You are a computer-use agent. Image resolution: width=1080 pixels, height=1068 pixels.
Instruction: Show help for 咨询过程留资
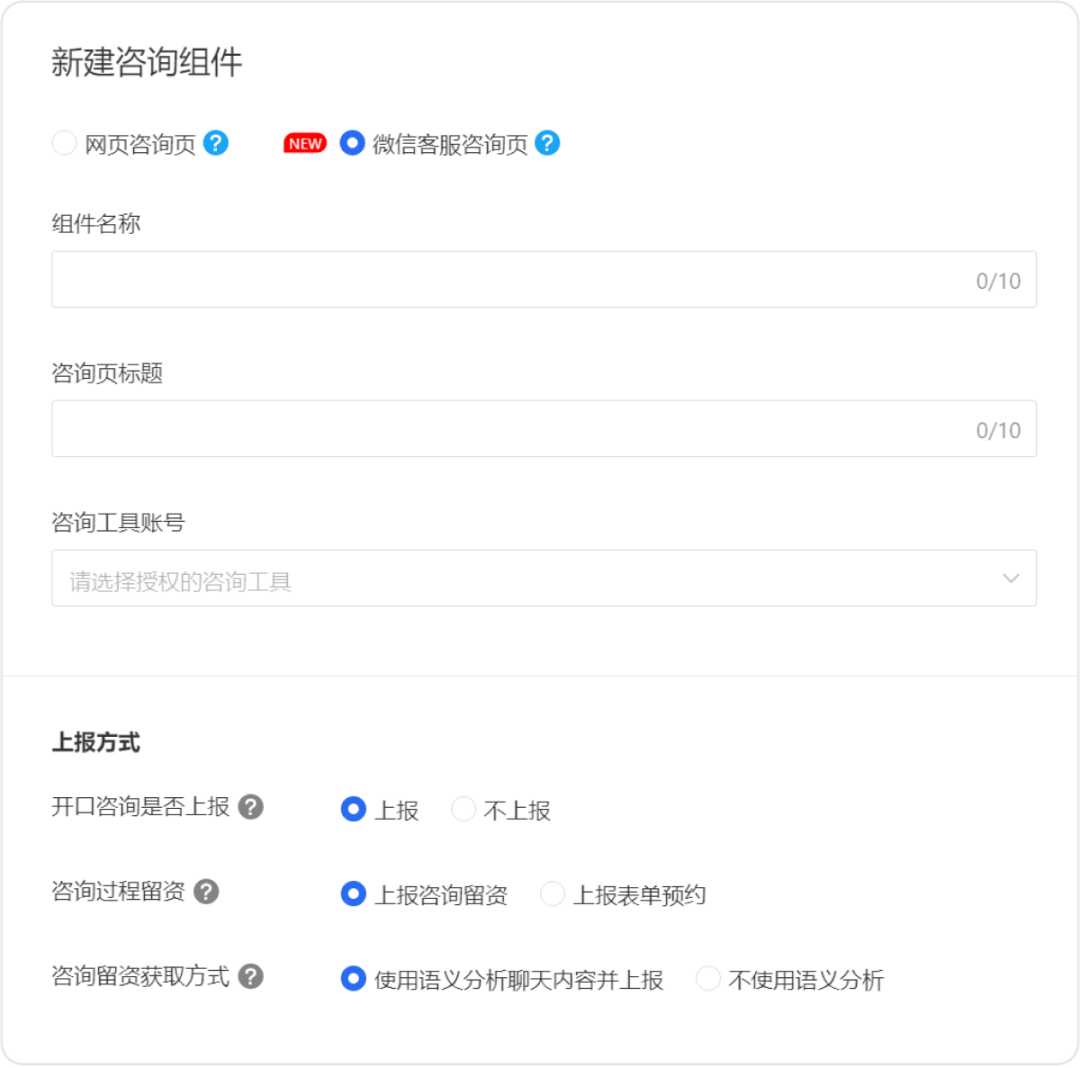click(206, 892)
